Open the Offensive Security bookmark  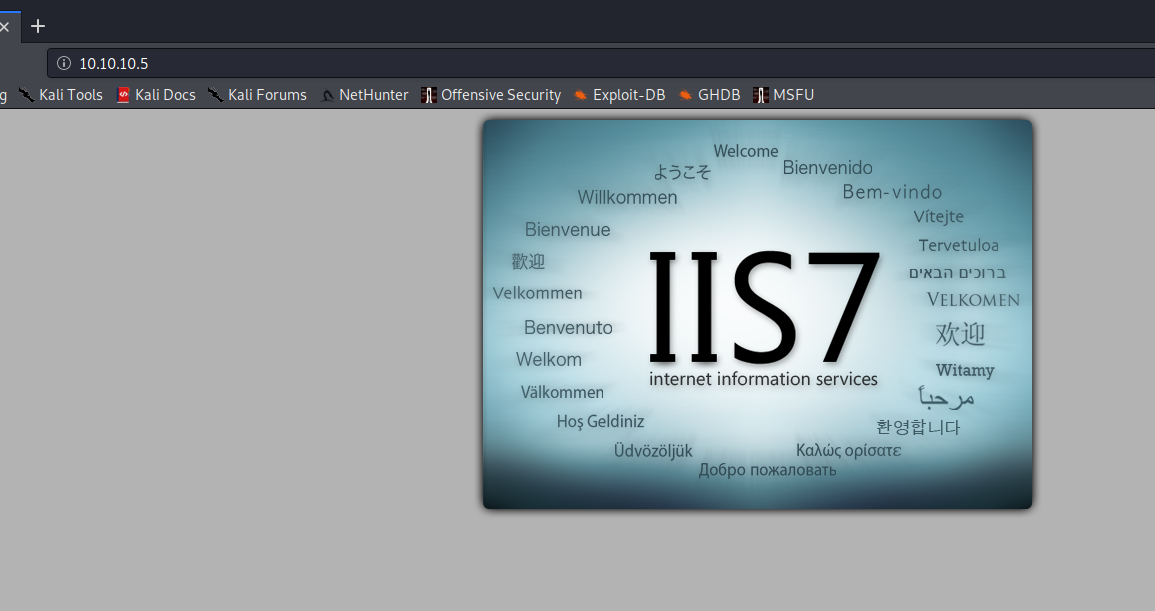(491, 95)
